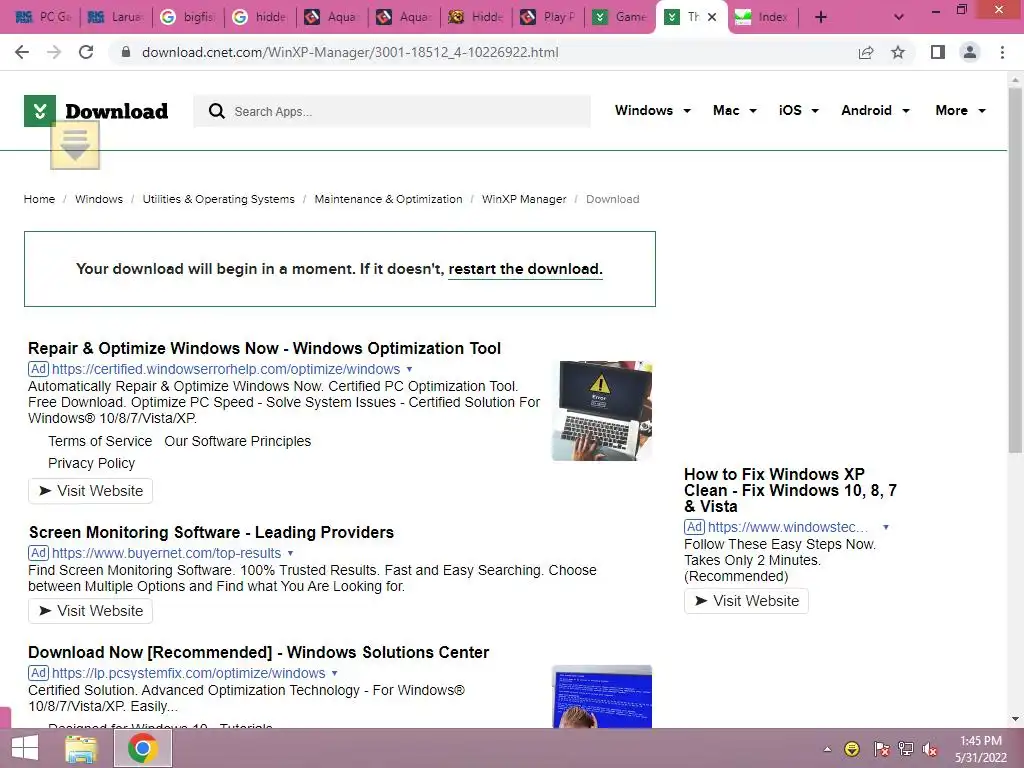Open certified.windowserrorhelp.com ad URL
Viewport: 1024px width, 768px height.
point(226,370)
